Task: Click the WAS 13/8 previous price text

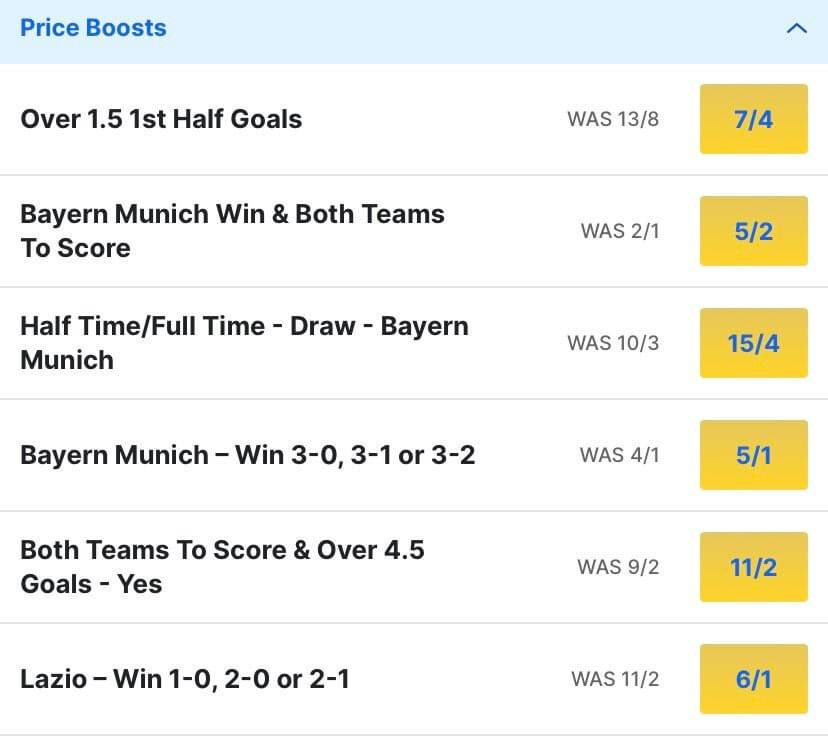Action: tap(613, 119)
